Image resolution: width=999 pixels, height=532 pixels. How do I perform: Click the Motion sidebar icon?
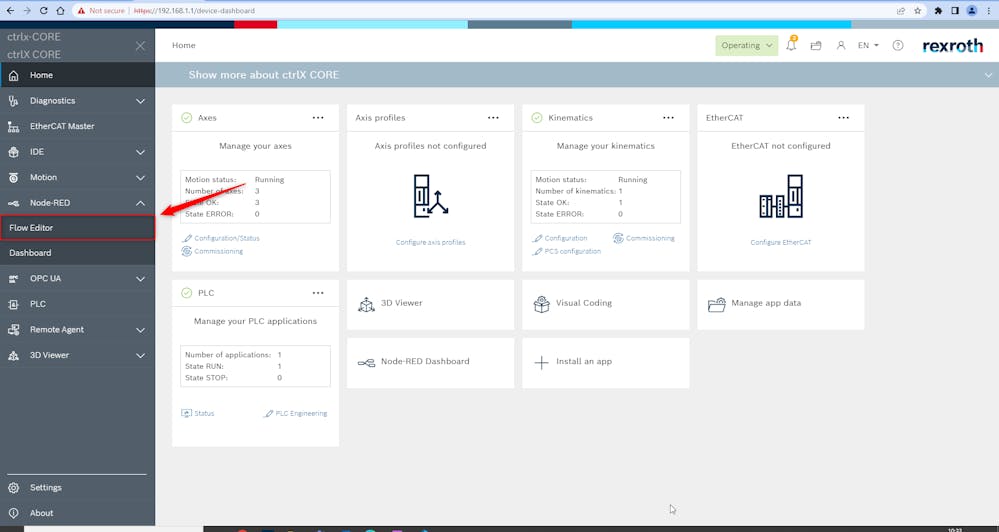tap(13, 178)
